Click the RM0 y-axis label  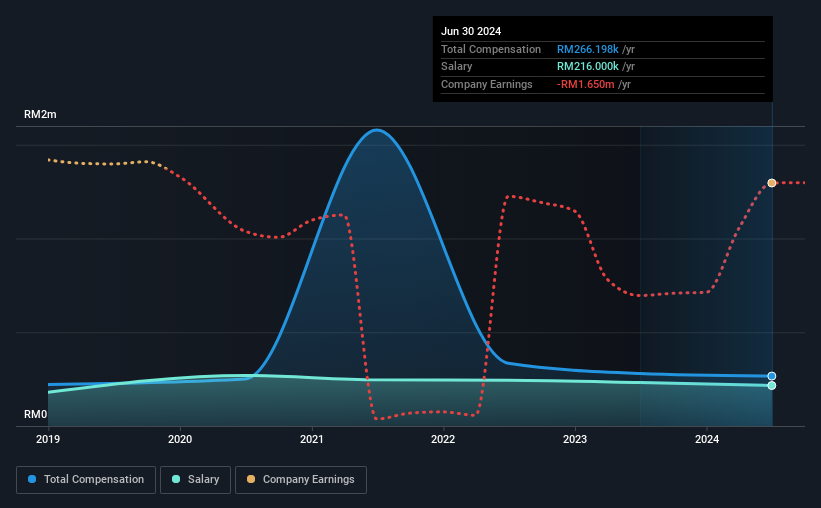point(36,414)
